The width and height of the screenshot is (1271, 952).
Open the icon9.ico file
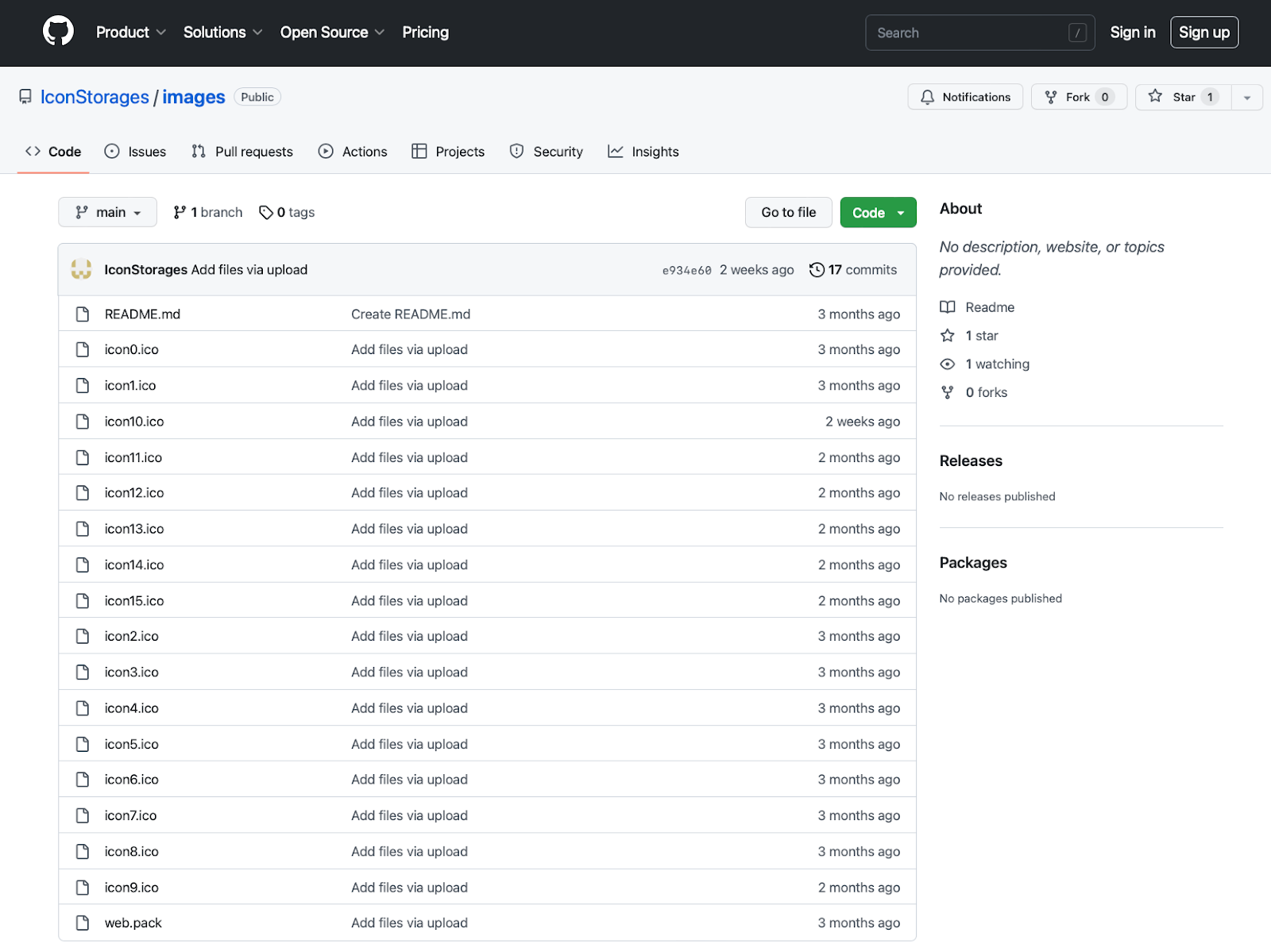(132, 888)
